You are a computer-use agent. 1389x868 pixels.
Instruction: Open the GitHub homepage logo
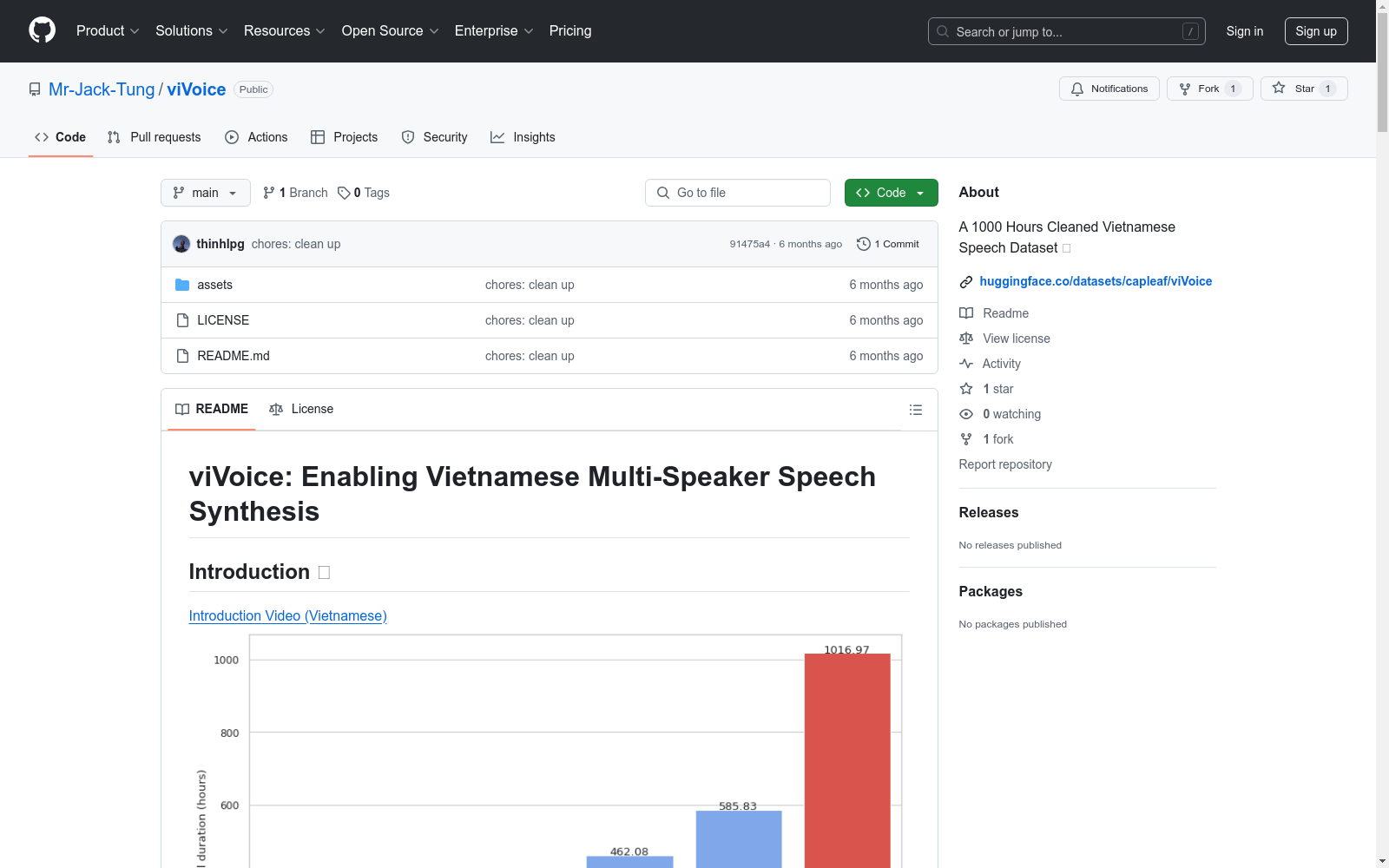click(x=42, y=30)
